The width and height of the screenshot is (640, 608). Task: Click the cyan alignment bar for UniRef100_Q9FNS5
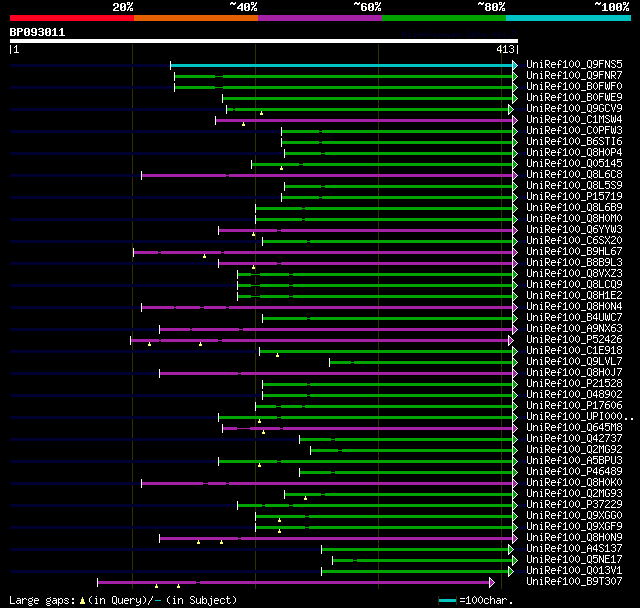point(342,65)
